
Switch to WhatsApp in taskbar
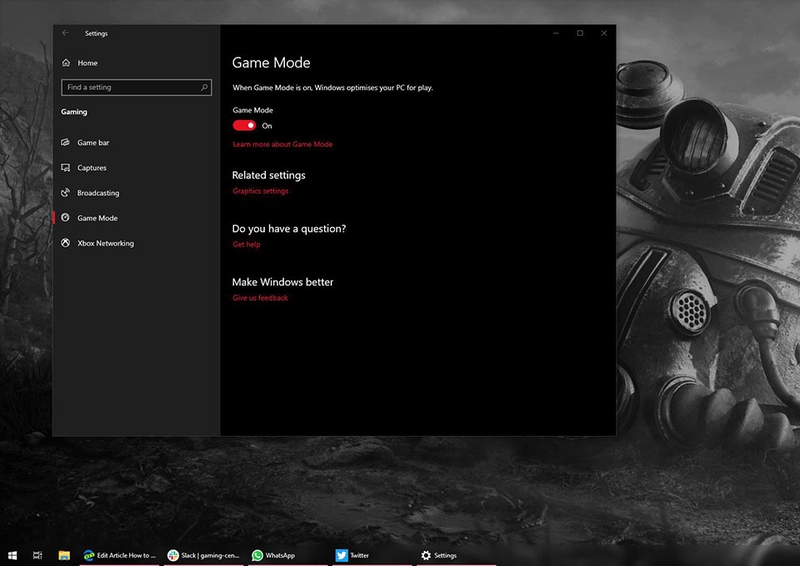288,555
